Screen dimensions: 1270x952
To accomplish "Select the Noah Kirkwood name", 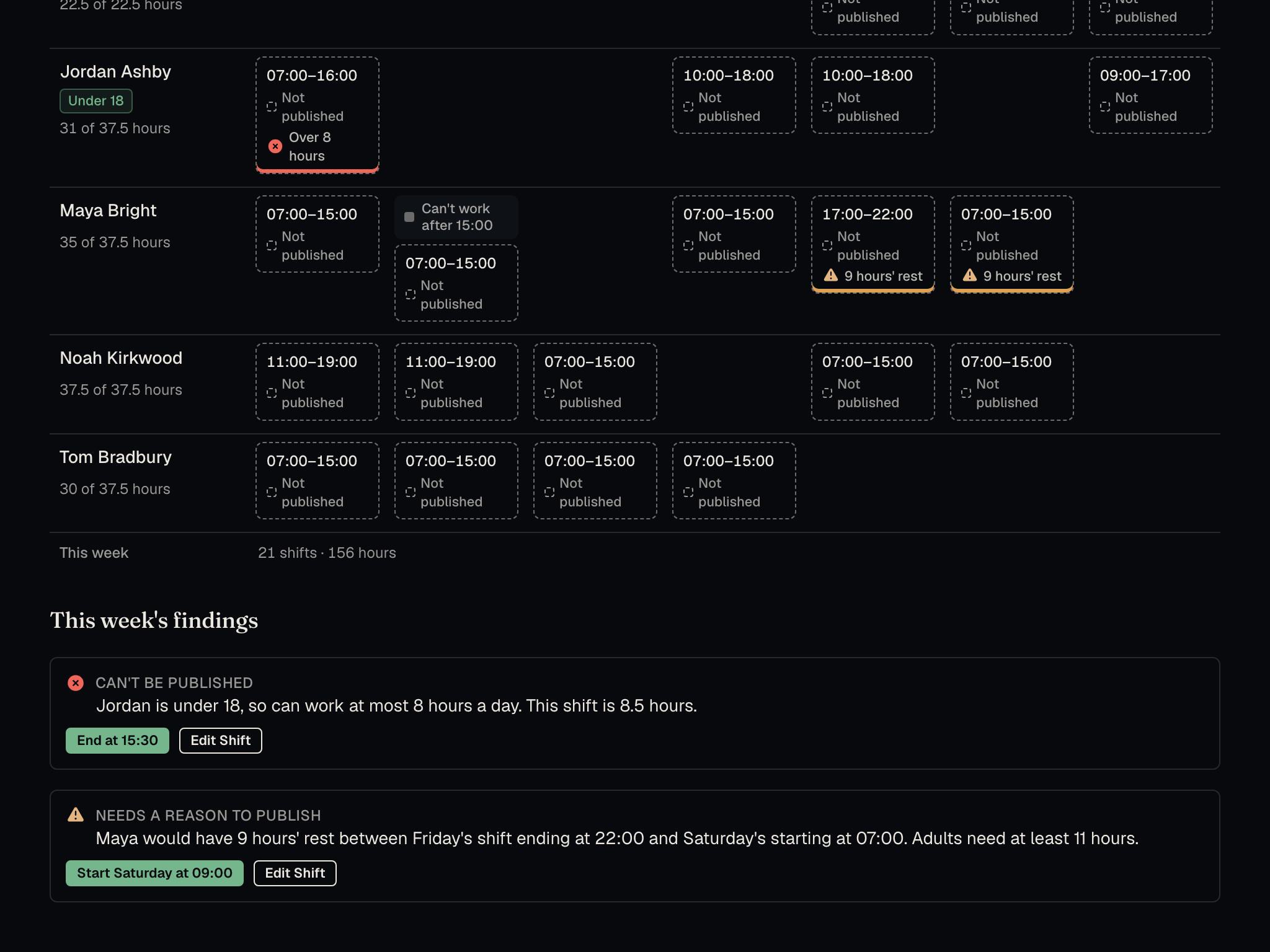I will tap(121, 358).
